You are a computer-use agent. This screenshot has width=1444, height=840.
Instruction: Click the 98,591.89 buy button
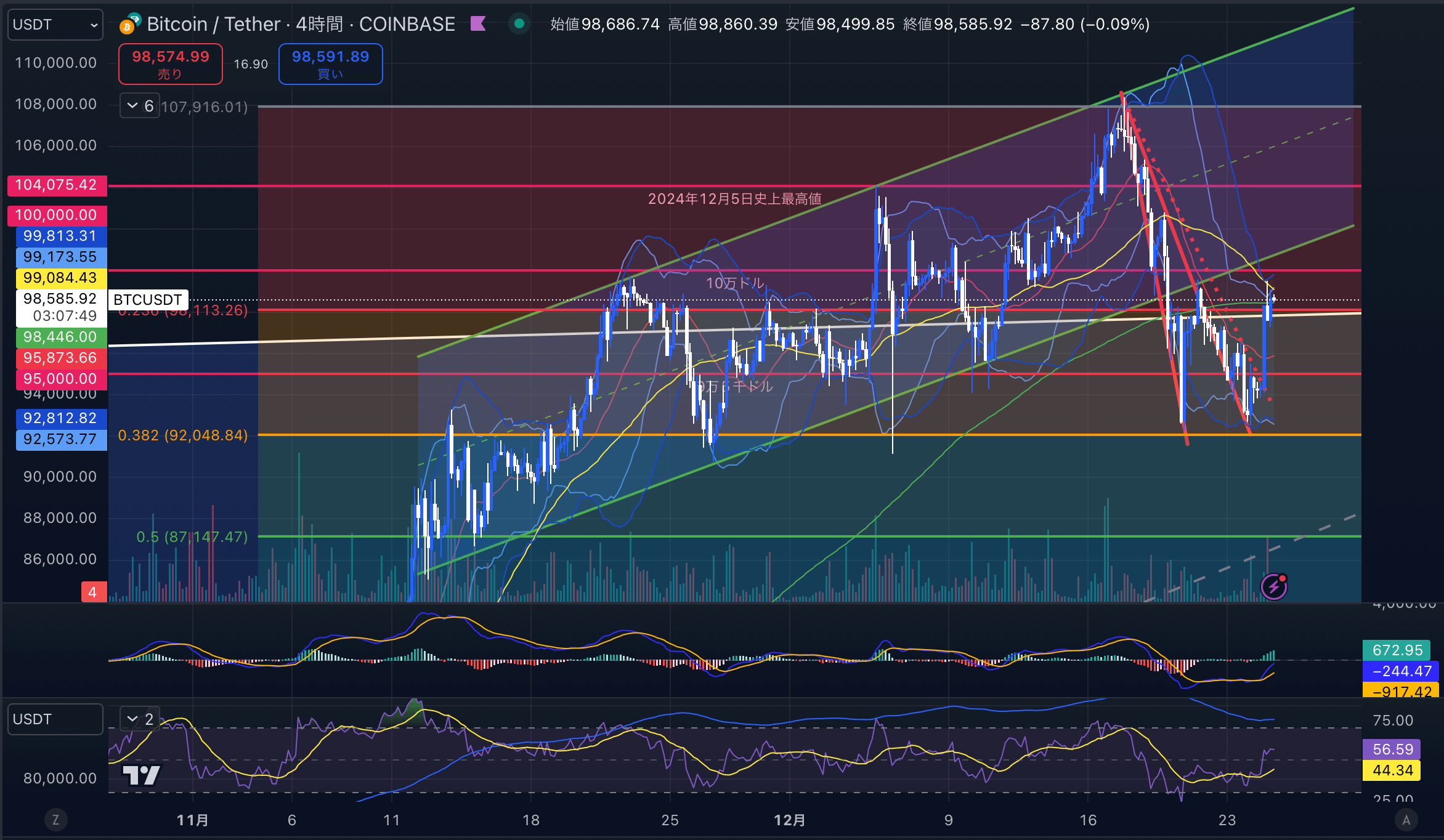coord(331,64)
